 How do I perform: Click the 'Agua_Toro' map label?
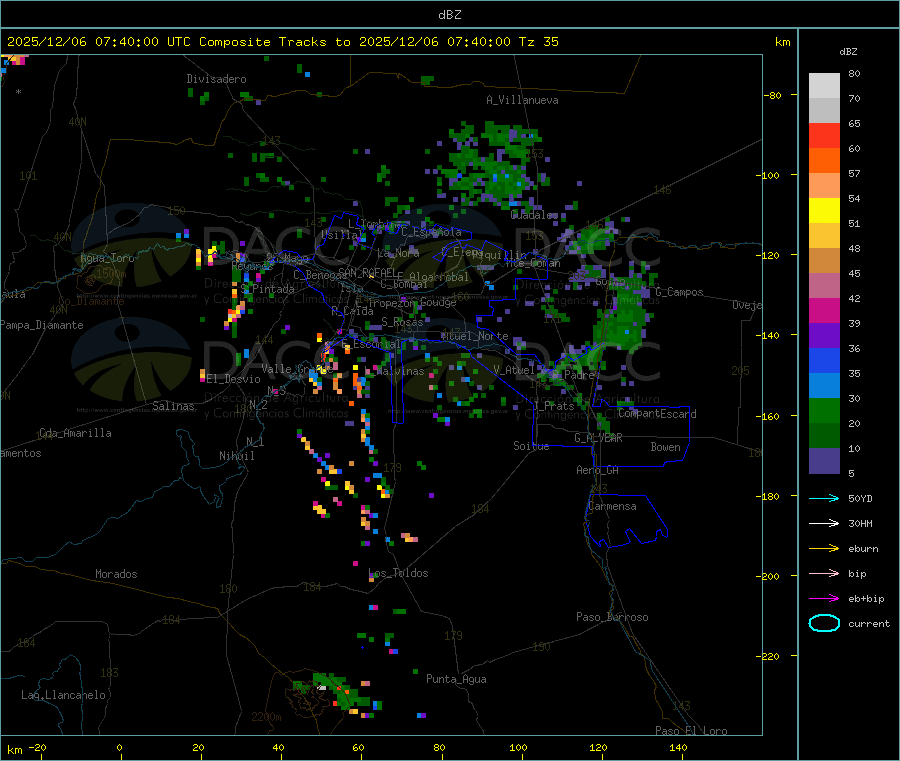pos(107,258)
